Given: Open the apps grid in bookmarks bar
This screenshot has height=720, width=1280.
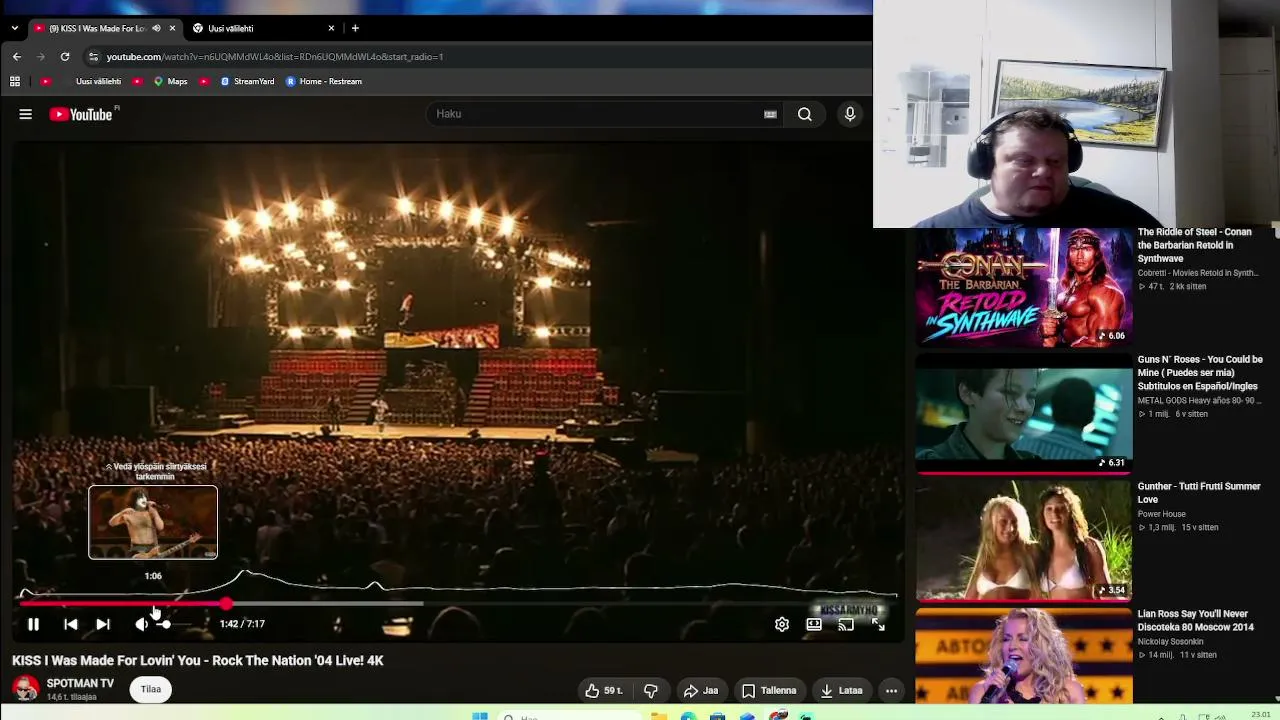Looking at the screenshot, I should (15, 81).
